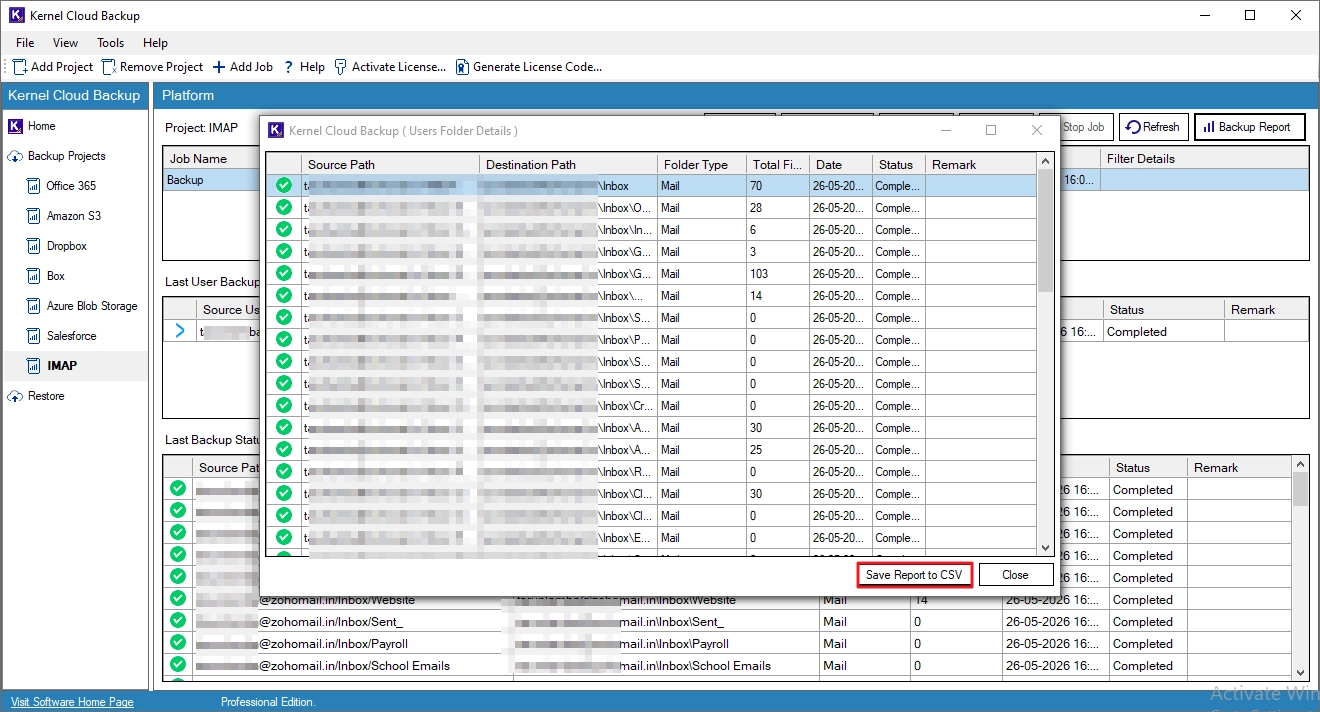Click green status icon of the \Inbox row with 70 files

pyautogui.click(x=284, y=186)
